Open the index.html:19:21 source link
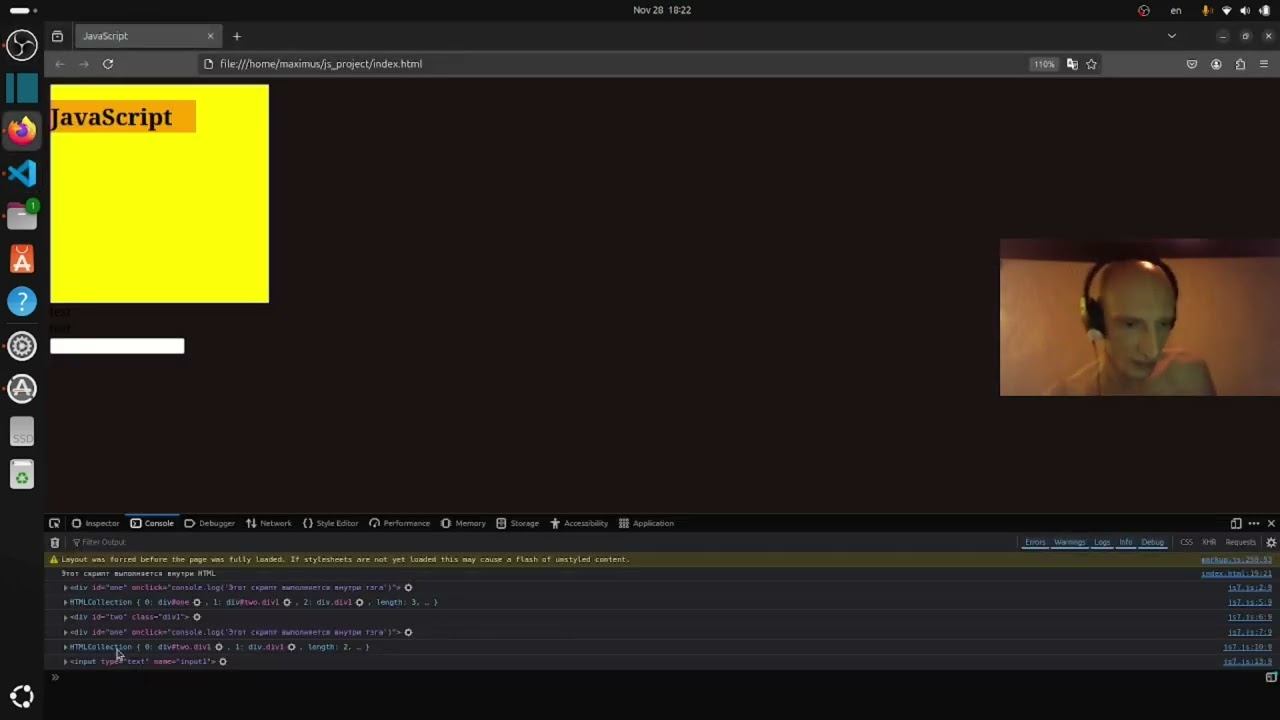This screenshot has width=1280, height=720. tap(1236, 573)
